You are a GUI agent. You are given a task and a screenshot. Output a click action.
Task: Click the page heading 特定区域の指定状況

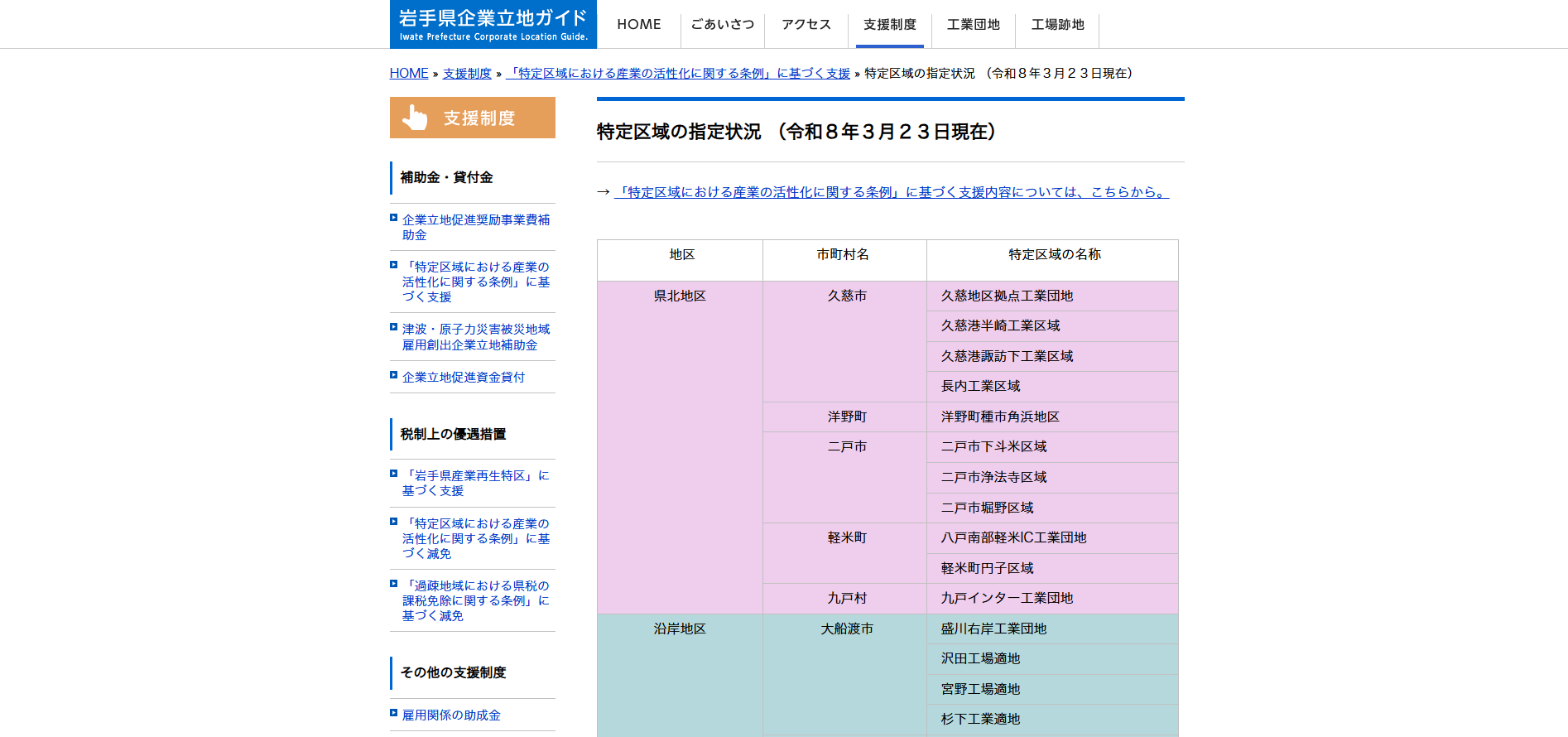pos(796,132)
